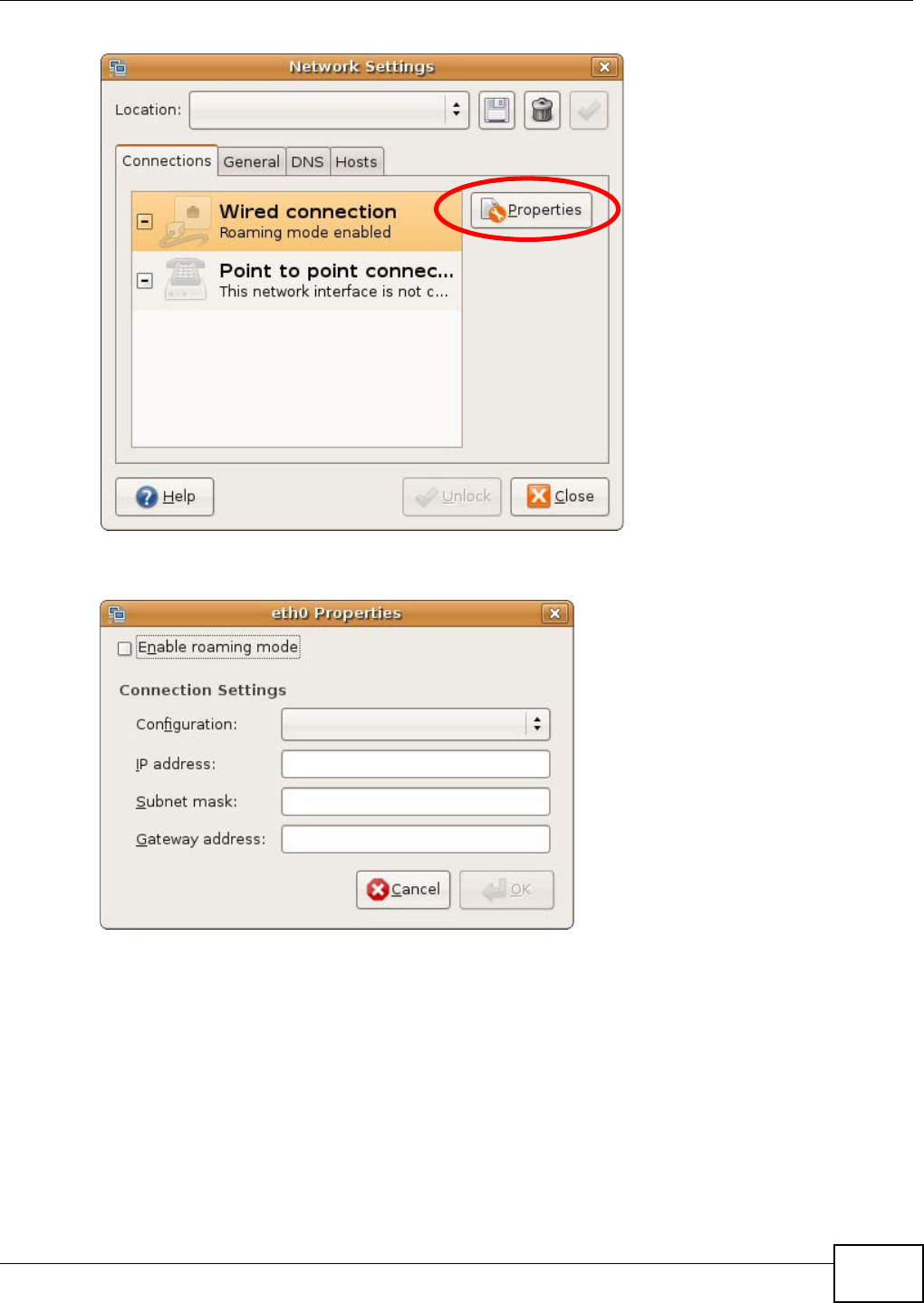Click the grayed checkmark apply icon

click(x=588, y=111)
